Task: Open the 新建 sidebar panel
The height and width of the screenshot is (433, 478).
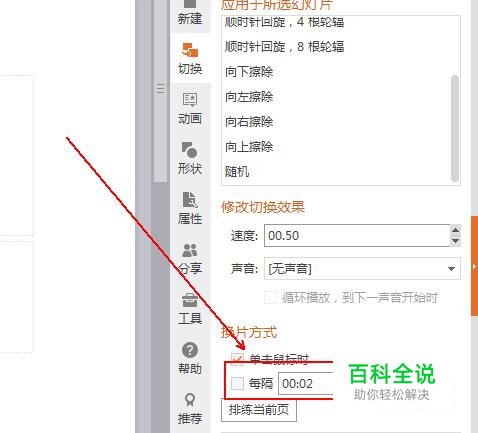Action: coord(190,13)
